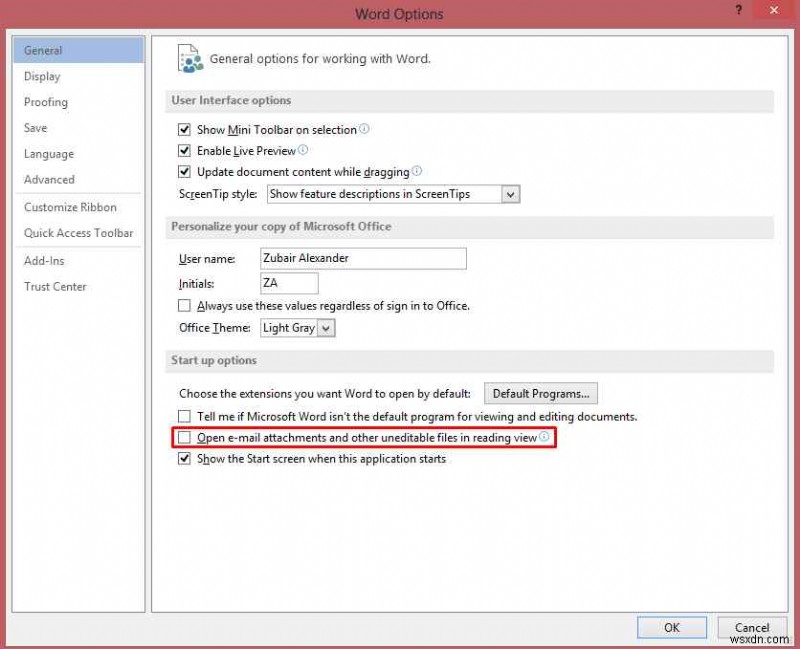Go to the Advanced options section
Image resolution: width=800 pixels, height=649 pixels.
pos(49,180)
